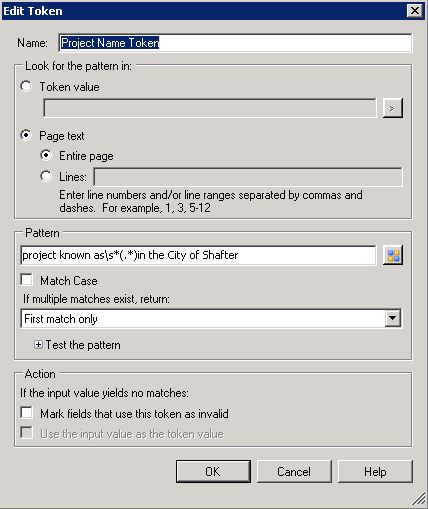The image size is (428, 509).
Task: Select the Lines radio button
Action: click(46, 176)
